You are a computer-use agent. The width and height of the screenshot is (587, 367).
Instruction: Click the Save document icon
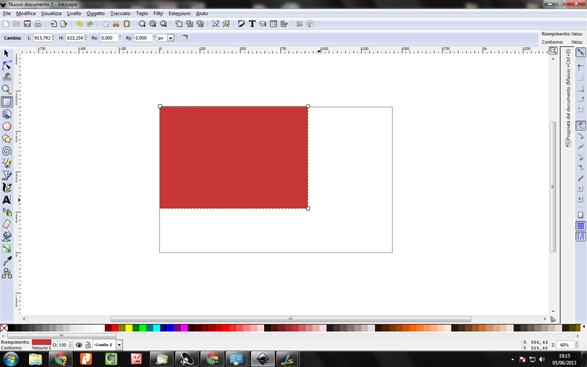[27, 24]
